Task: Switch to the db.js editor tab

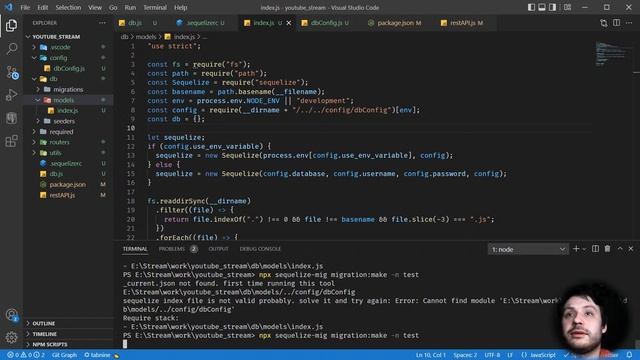Action: point(137,23)
